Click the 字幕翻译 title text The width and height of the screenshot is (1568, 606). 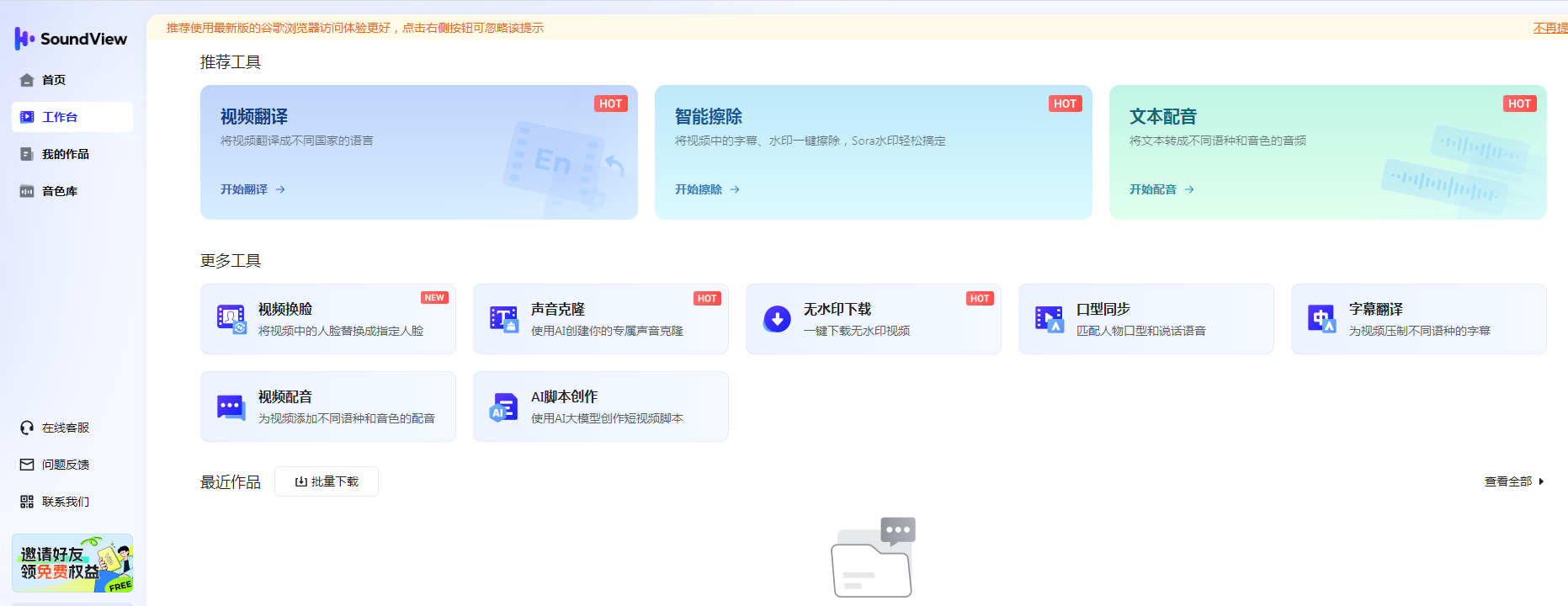[x=1376, y=309]
